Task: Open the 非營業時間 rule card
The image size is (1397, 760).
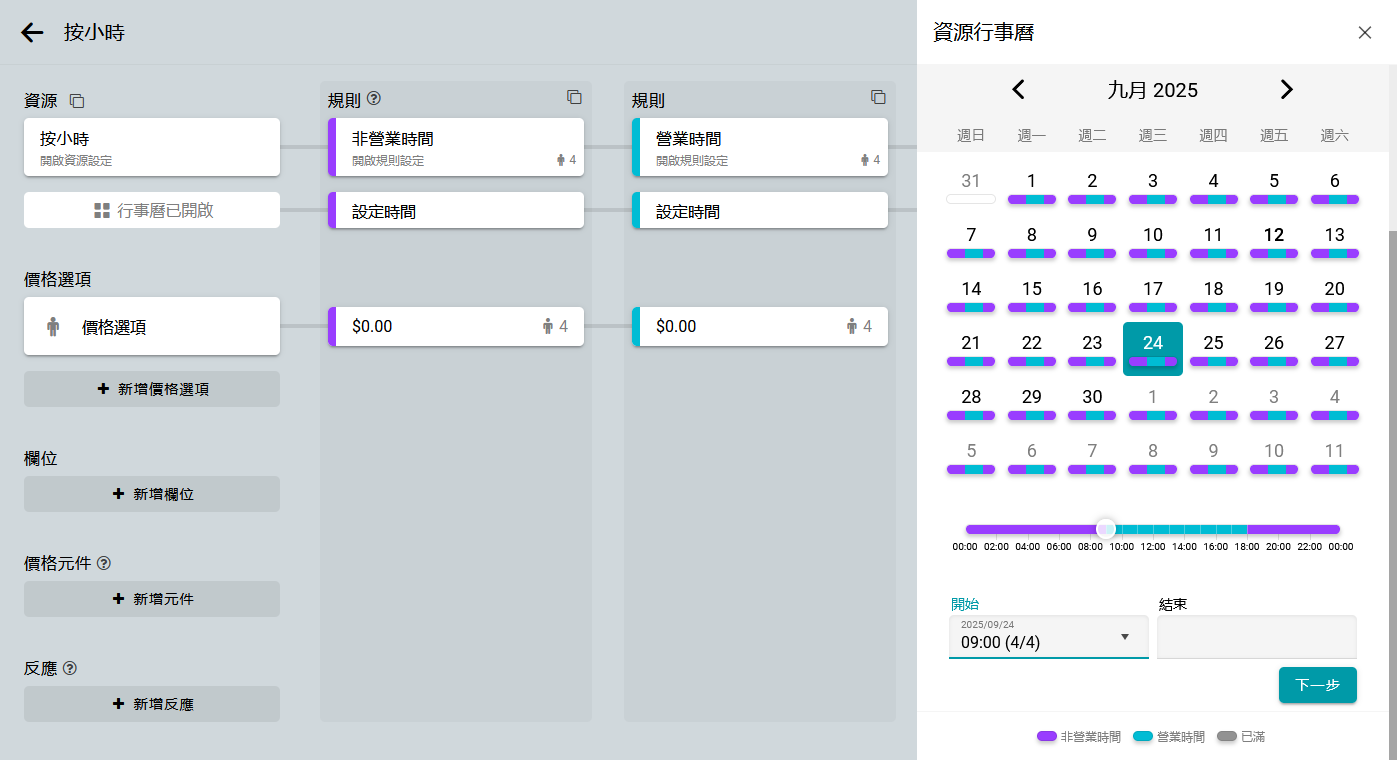Action: (x=456, y=147)
